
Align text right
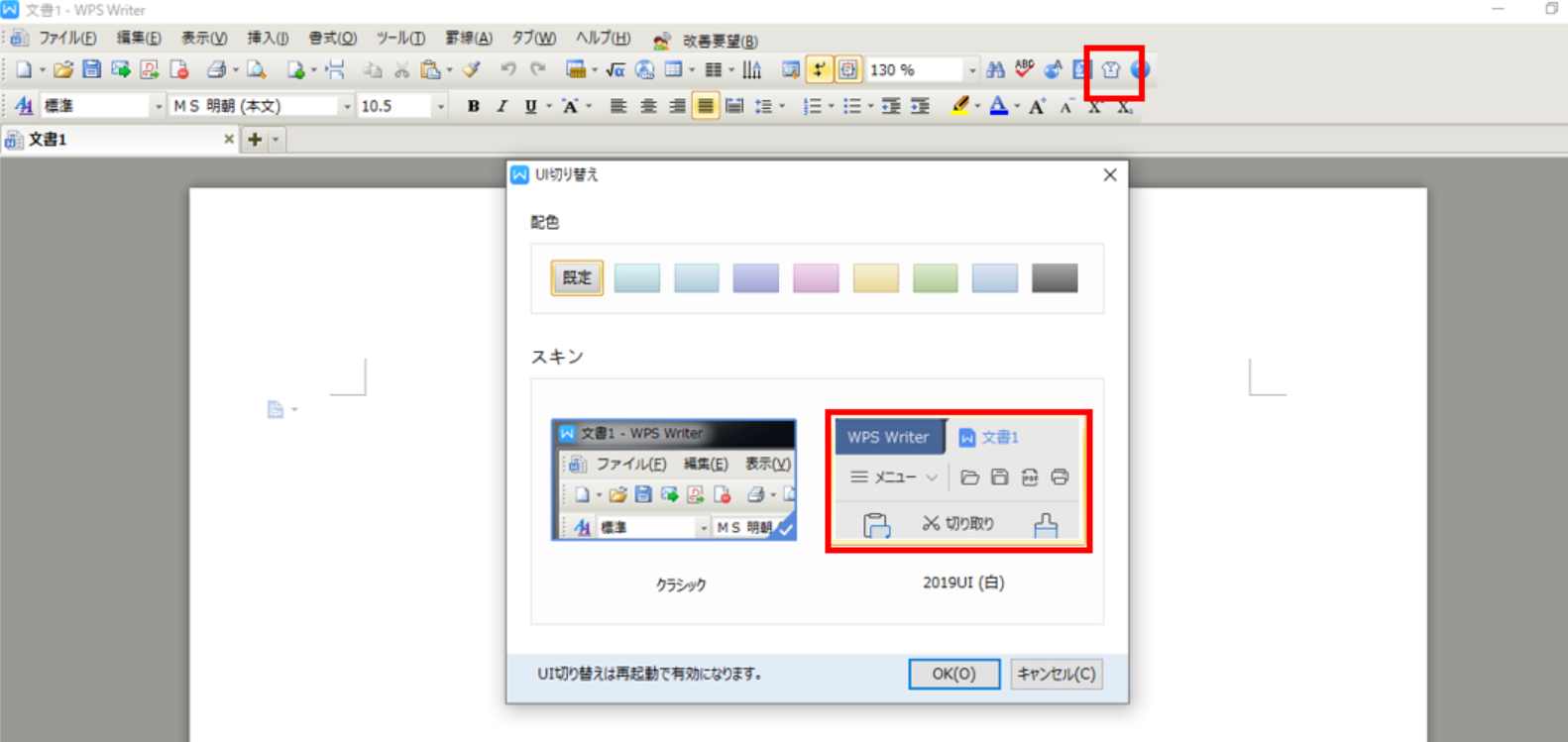tap(676, 106)
